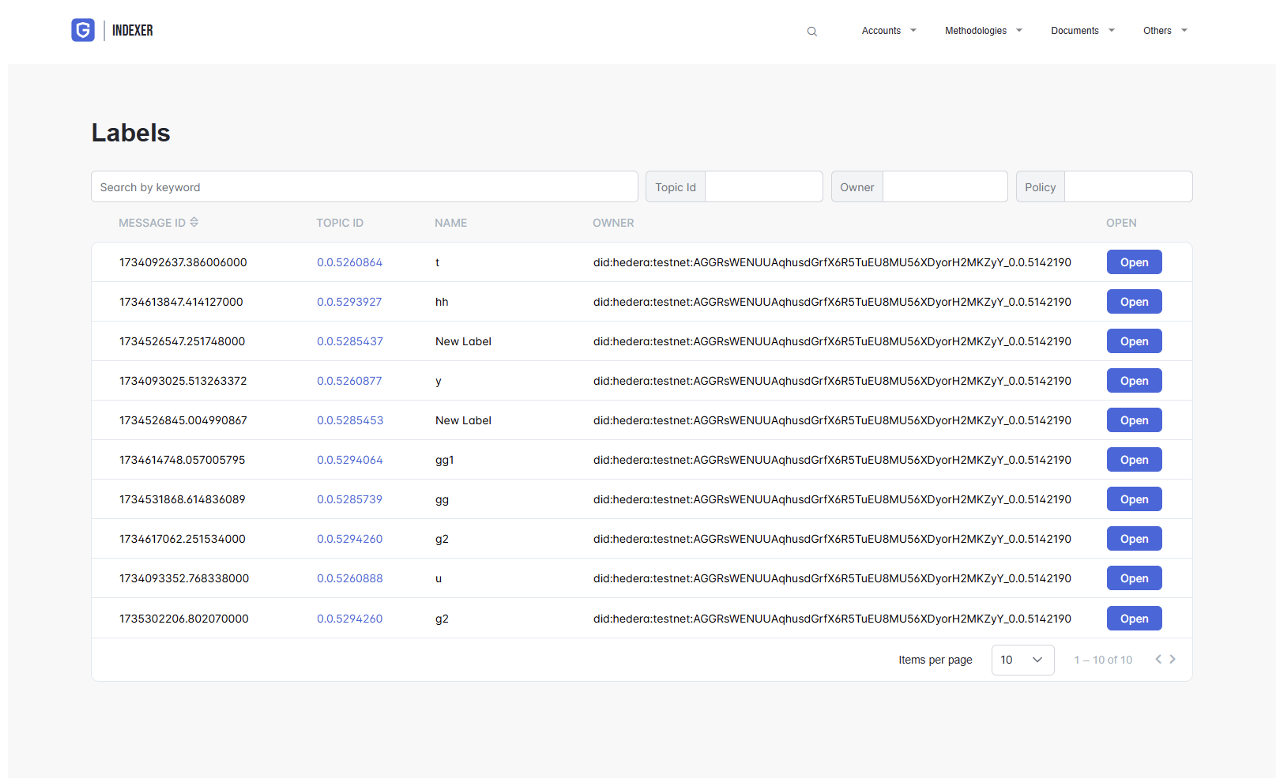The width and height of the screenshot is (1280, 778).
Task: Open the label named 't'
Action: click(1134, 263)
